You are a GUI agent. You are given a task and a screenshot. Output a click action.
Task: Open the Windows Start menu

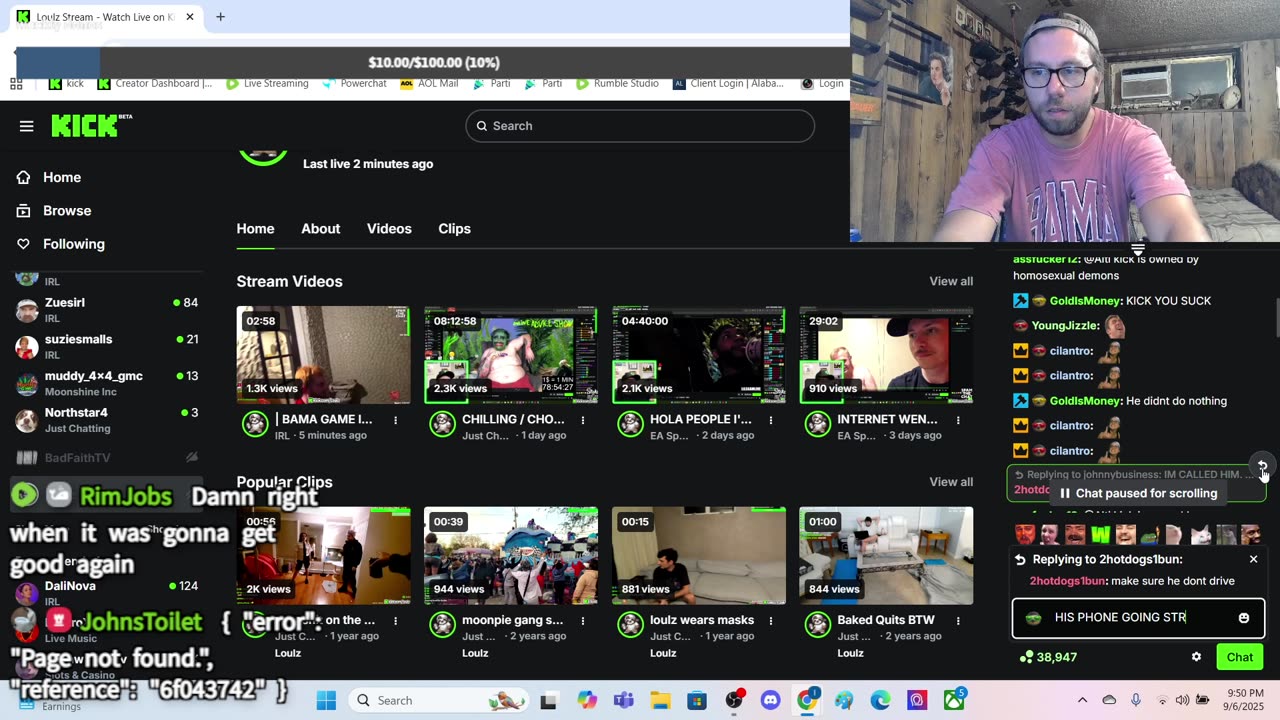[x=326, y=700]
